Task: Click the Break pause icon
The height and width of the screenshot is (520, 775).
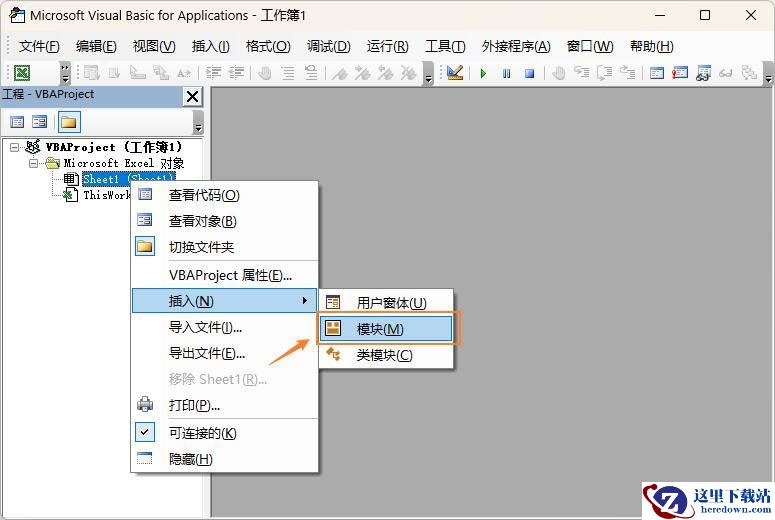Action: [x=507, y=74]
